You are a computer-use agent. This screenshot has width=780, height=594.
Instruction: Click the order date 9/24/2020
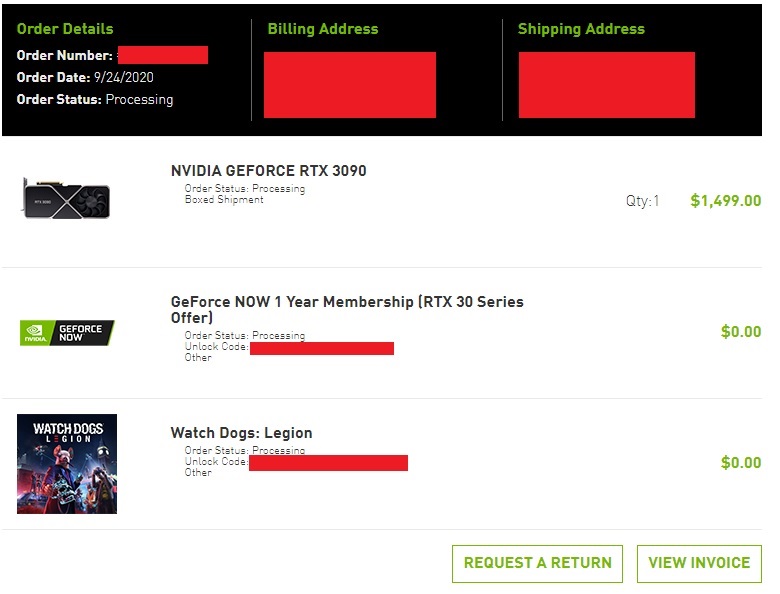pyautogui.click(x=123, y=77)
